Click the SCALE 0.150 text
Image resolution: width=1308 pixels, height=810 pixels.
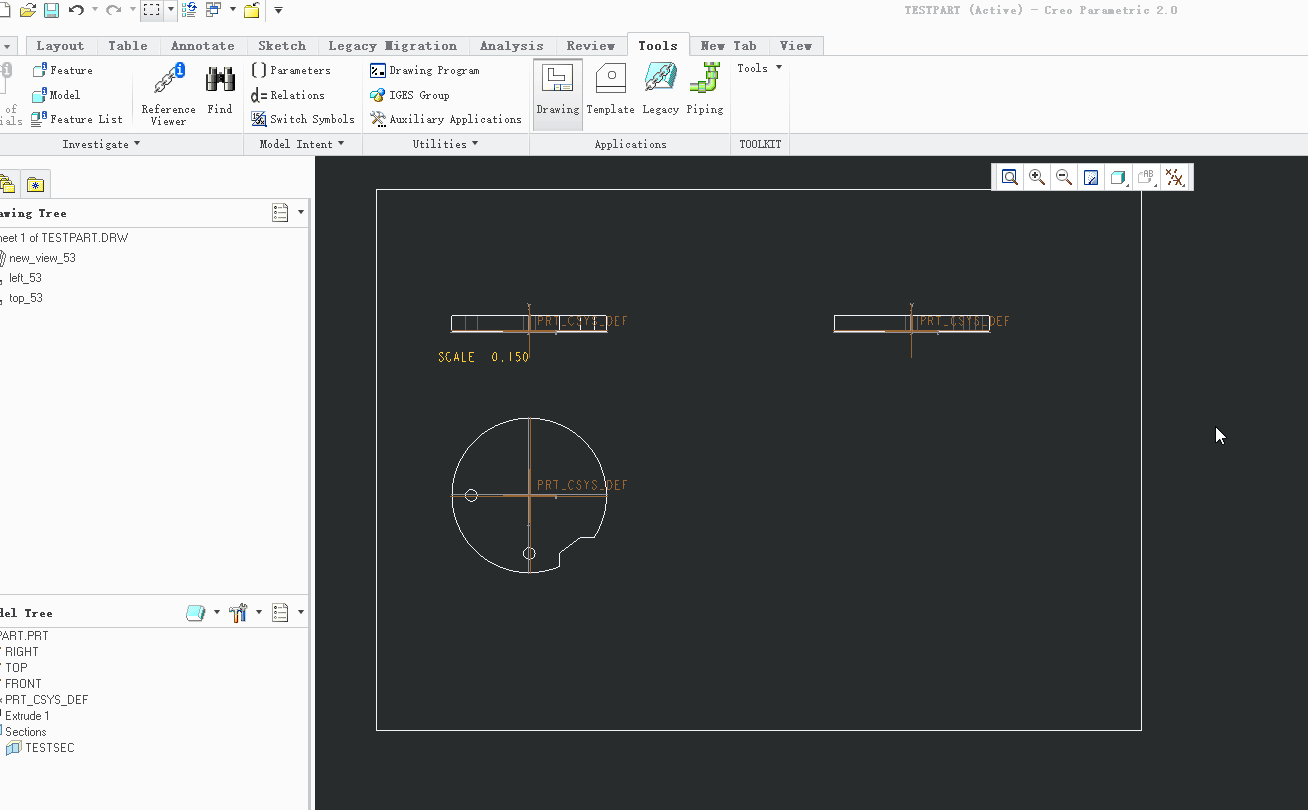pyautogui.click(x=484, y=357)
